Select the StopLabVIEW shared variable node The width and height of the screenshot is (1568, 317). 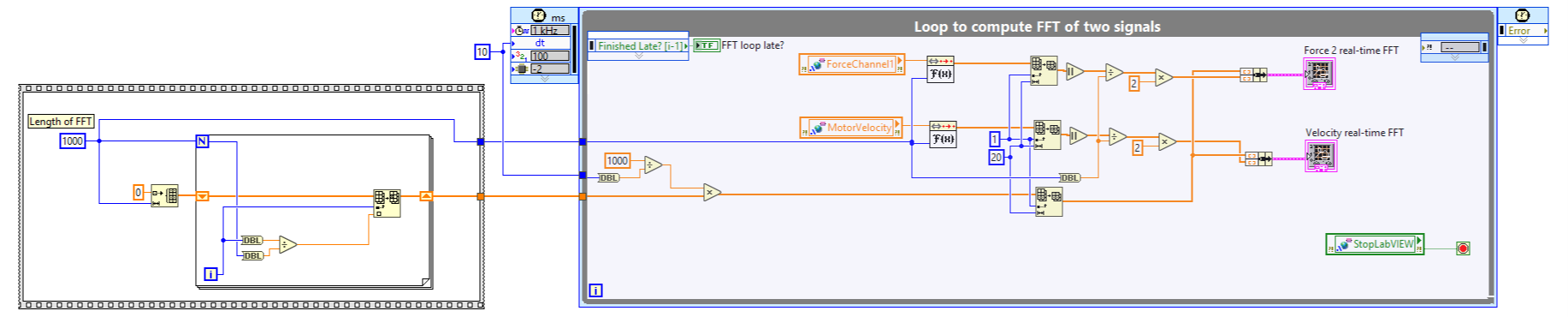(1375, 244)
